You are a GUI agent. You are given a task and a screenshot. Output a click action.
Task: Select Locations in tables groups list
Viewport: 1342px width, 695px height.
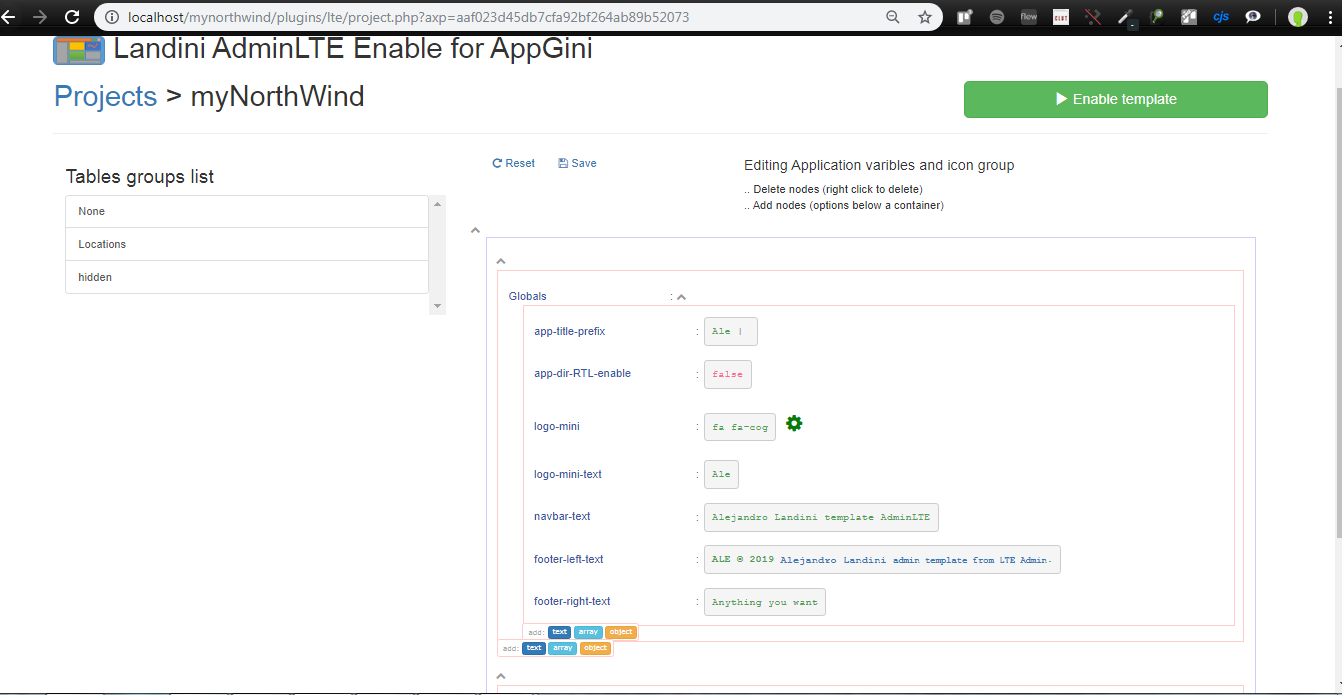point(247,244)
